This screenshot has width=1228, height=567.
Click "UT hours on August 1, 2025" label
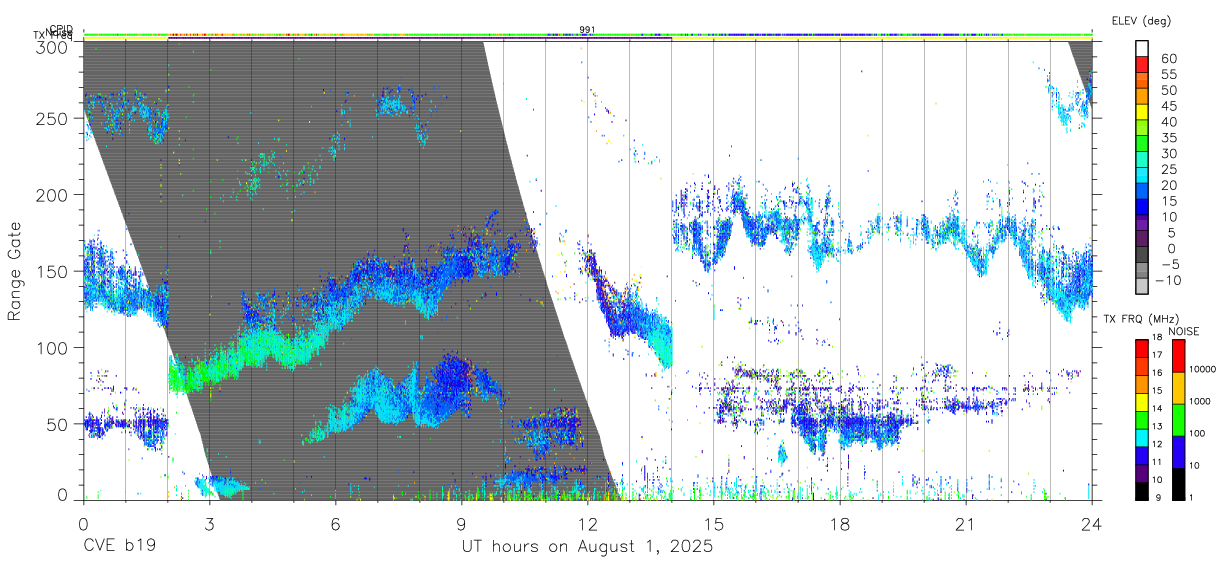[587, 547]
